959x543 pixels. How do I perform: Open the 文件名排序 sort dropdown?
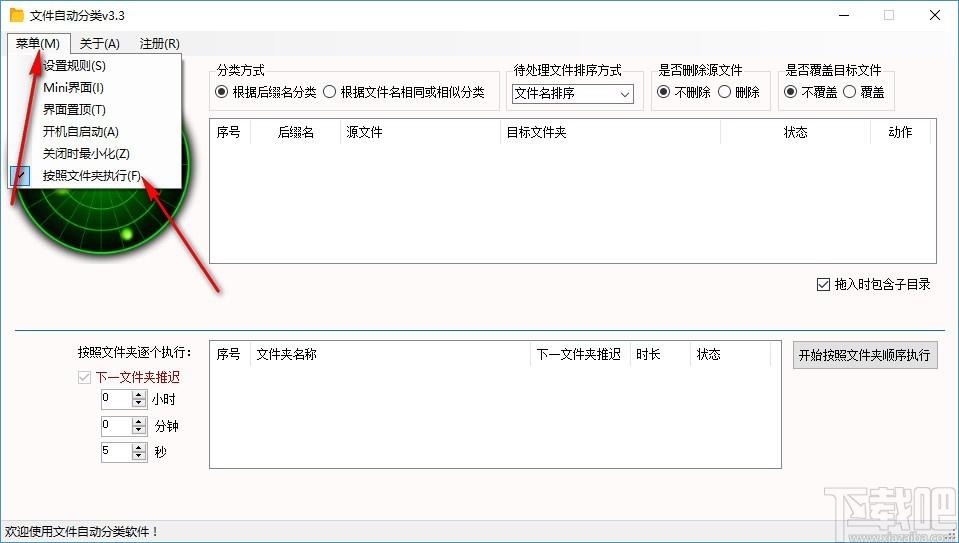click(x=572, y=94)
